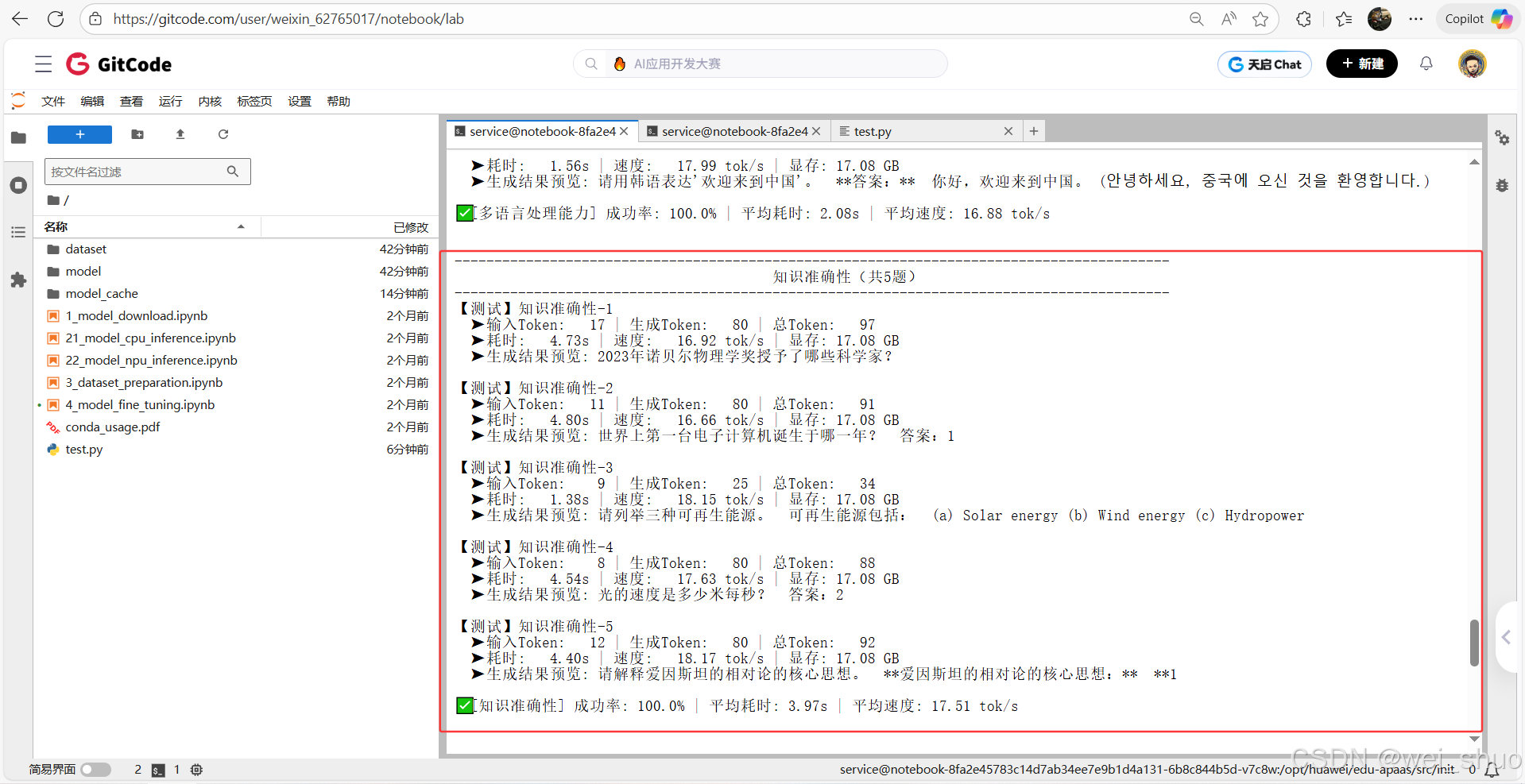Click the read aloud icon in address bar
Viewport: 1525px width, 784px height.
click(x=1229, y=19)
